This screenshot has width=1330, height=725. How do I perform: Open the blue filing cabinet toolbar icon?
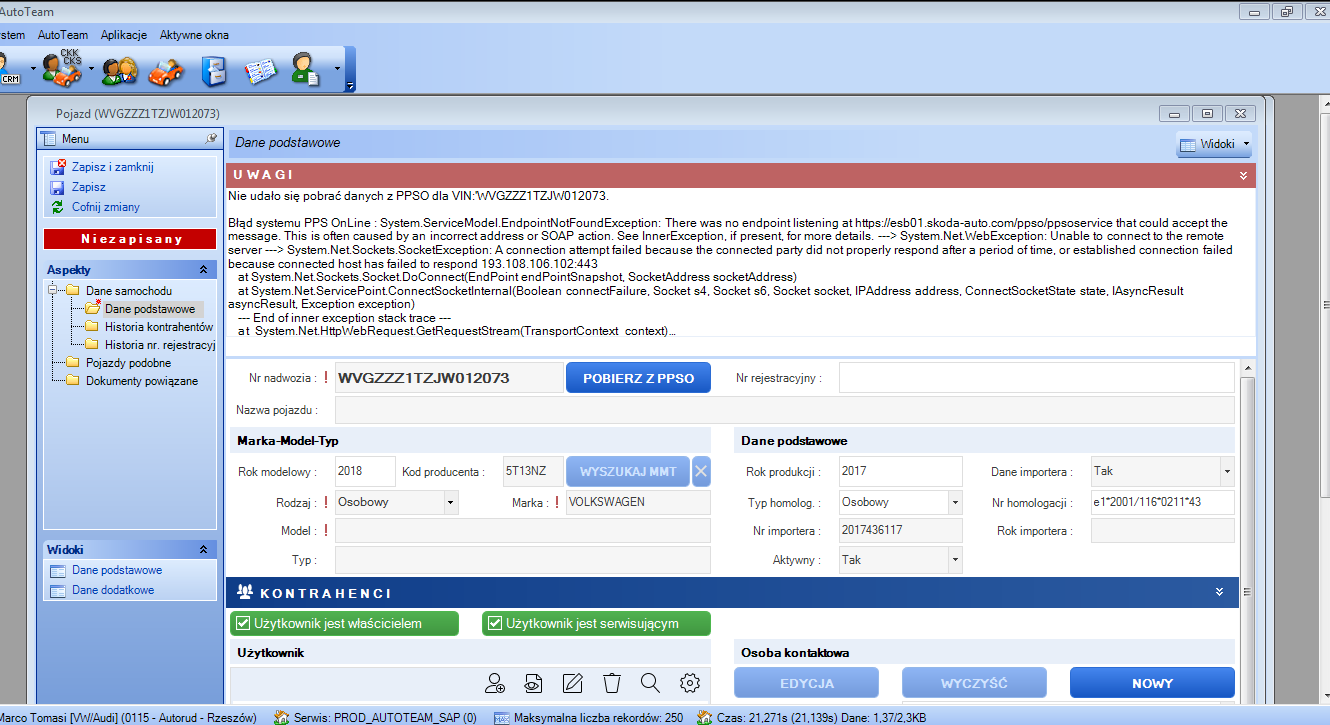point(214,71)
